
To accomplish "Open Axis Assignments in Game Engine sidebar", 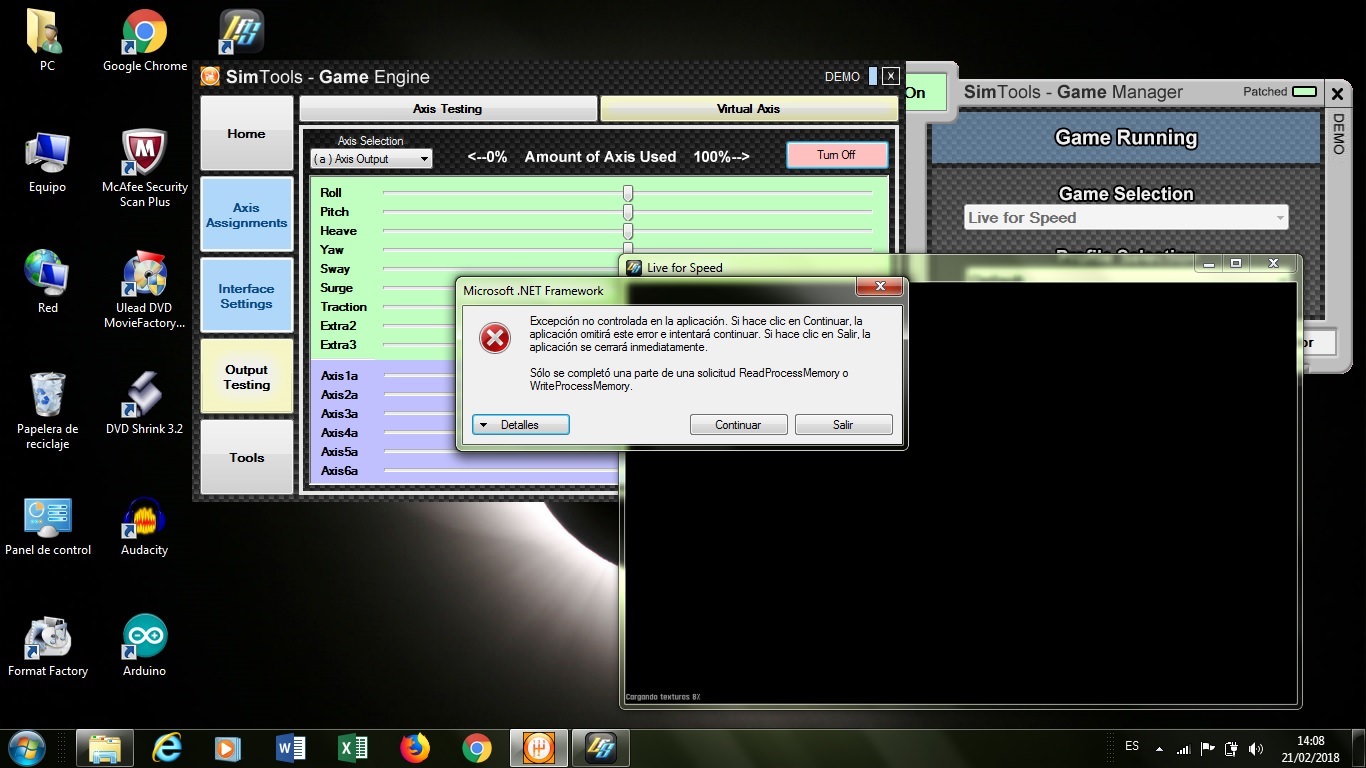I will (247, 215).
